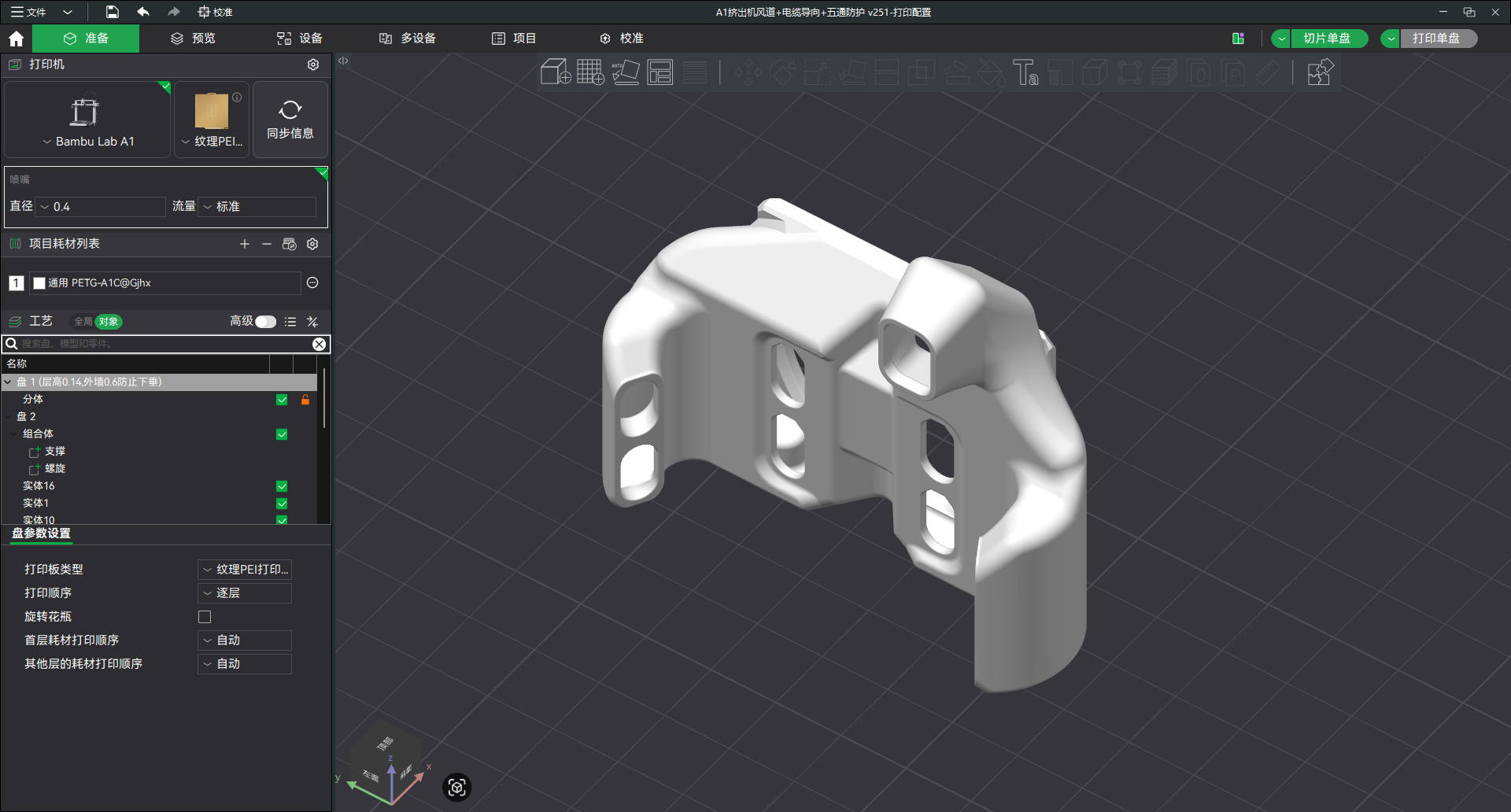This screenshot has width=1511, height=812.
Task: Select the Cut tool icon
Action: point(887,72)
